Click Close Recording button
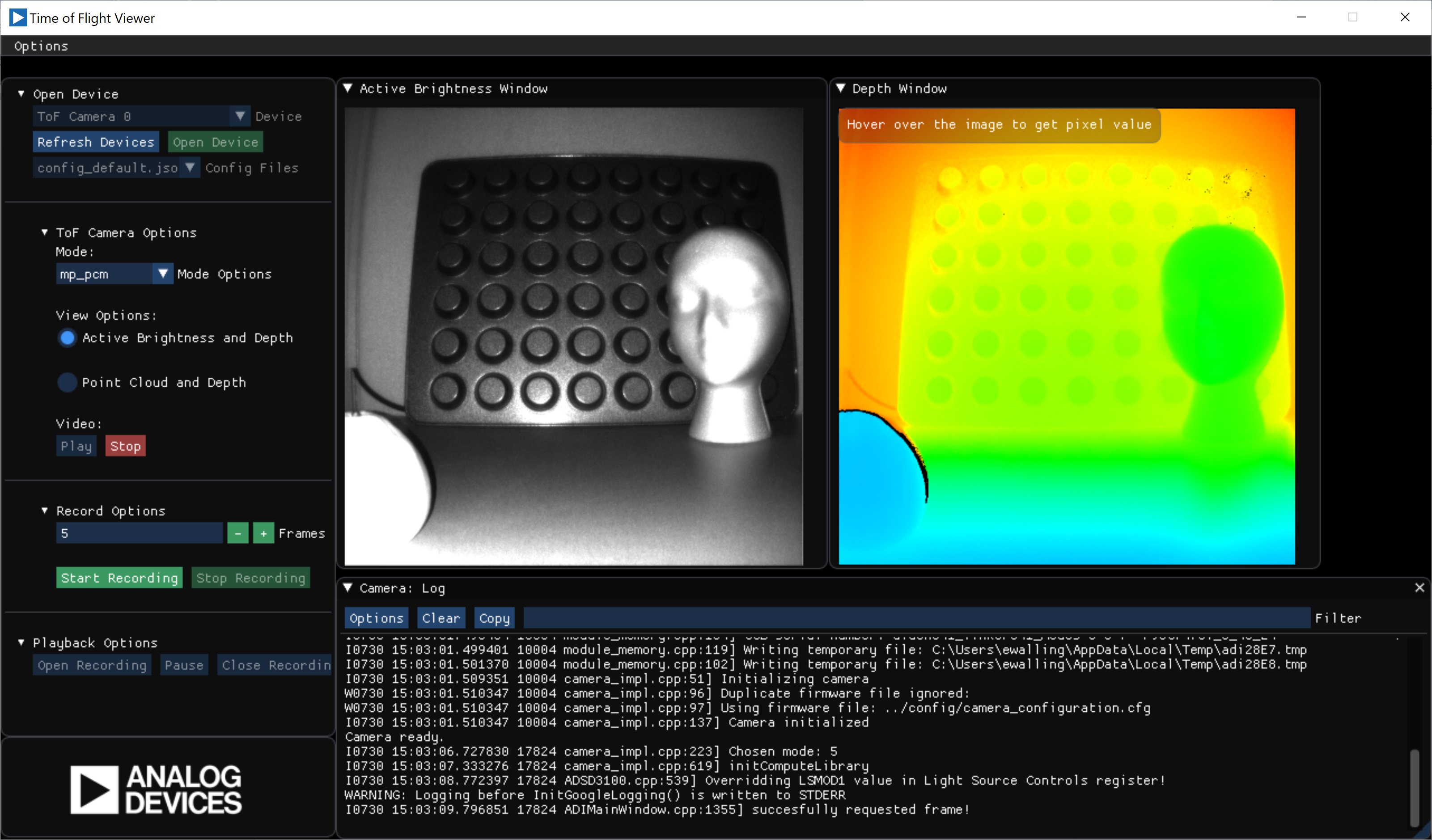The height and width of the screenshot is (840, 1432). (275, 665)
